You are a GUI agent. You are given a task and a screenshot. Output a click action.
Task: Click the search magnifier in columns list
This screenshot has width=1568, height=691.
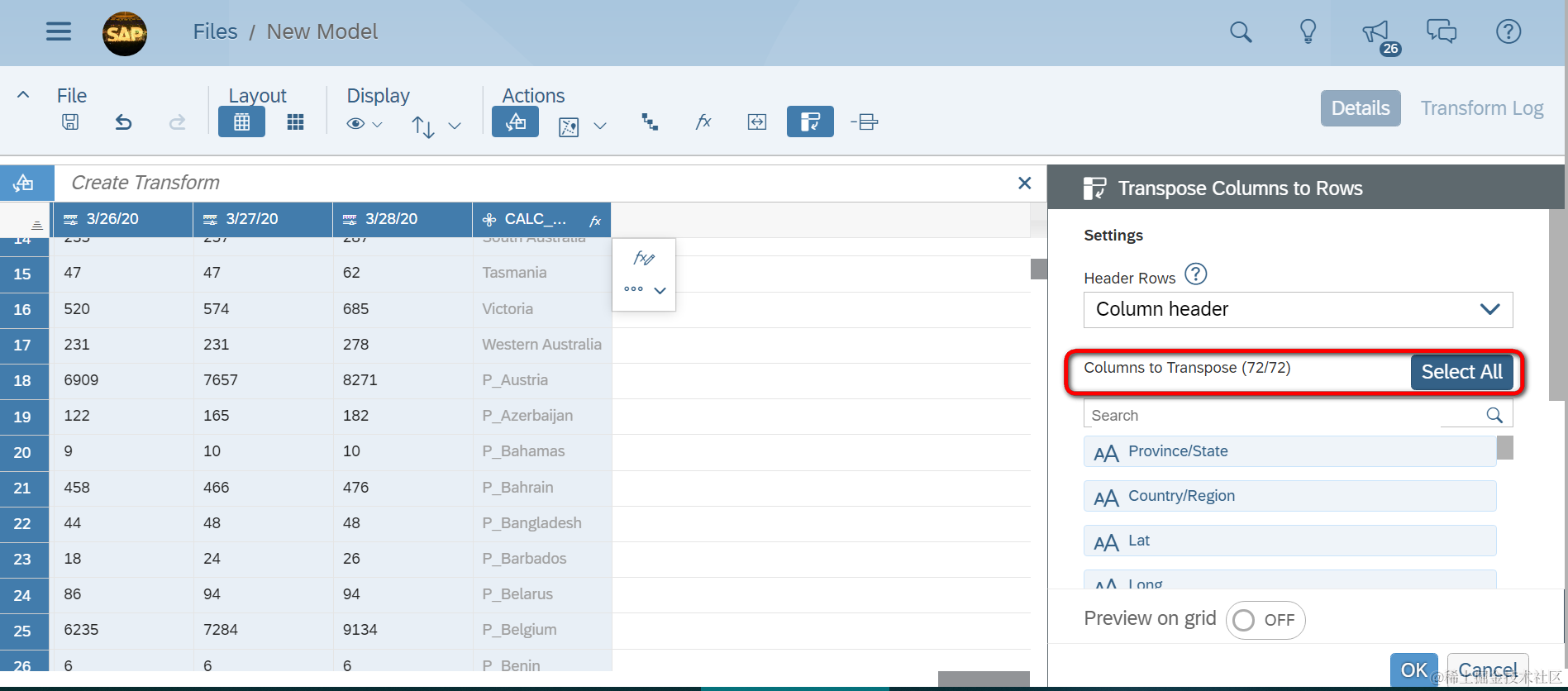click(1494, 415)
